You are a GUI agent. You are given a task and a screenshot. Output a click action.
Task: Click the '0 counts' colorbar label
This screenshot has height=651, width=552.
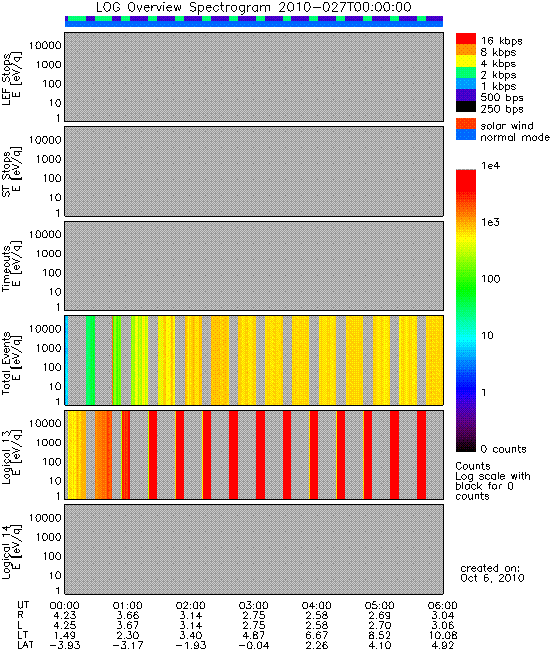(x=503, y=449)
